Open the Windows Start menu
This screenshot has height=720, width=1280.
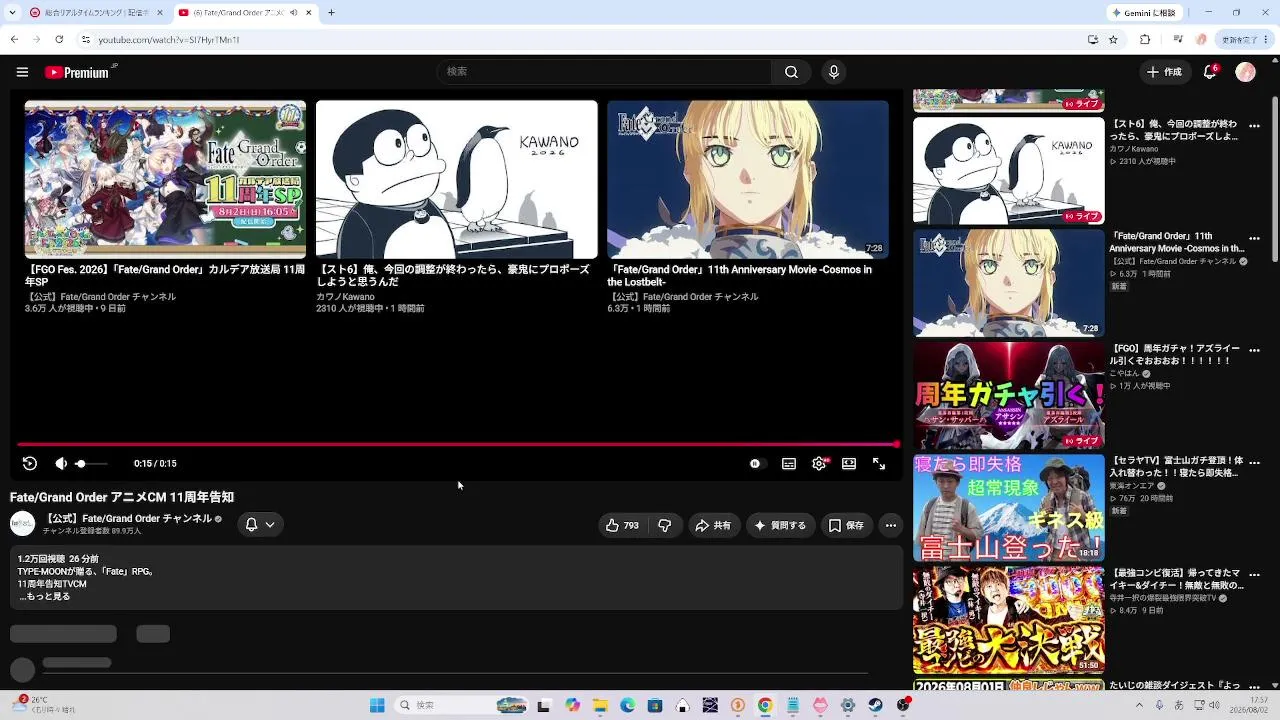coord(377,705)
